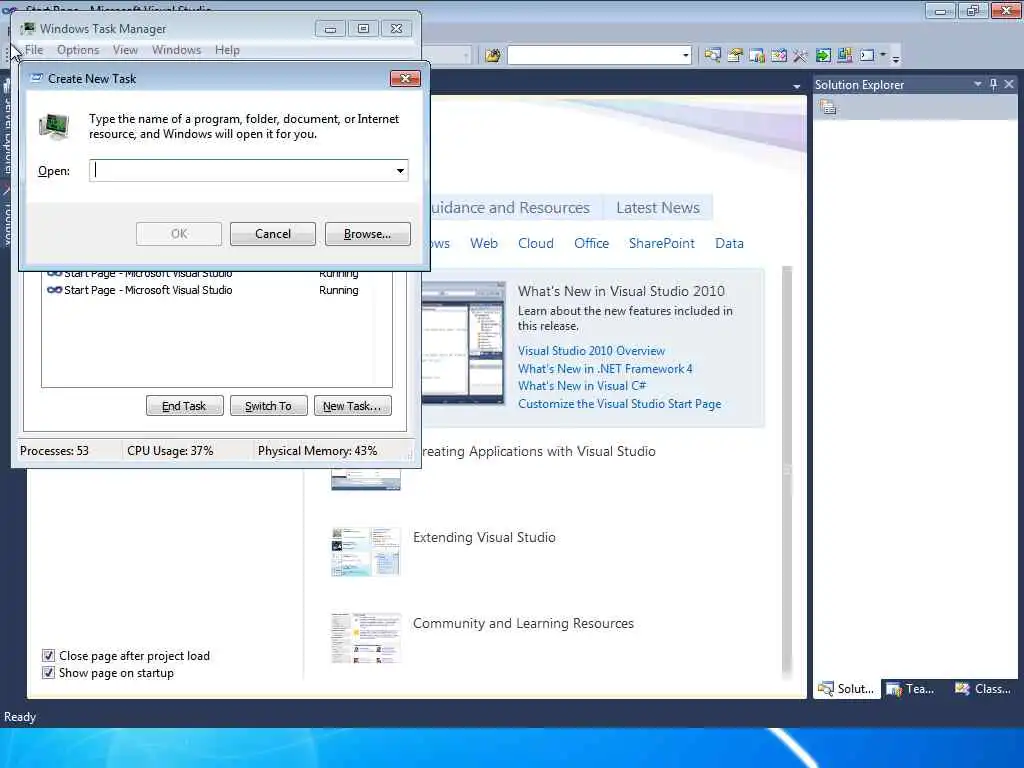Click the Visual Studio icon of the running task row

click(55, 290)
